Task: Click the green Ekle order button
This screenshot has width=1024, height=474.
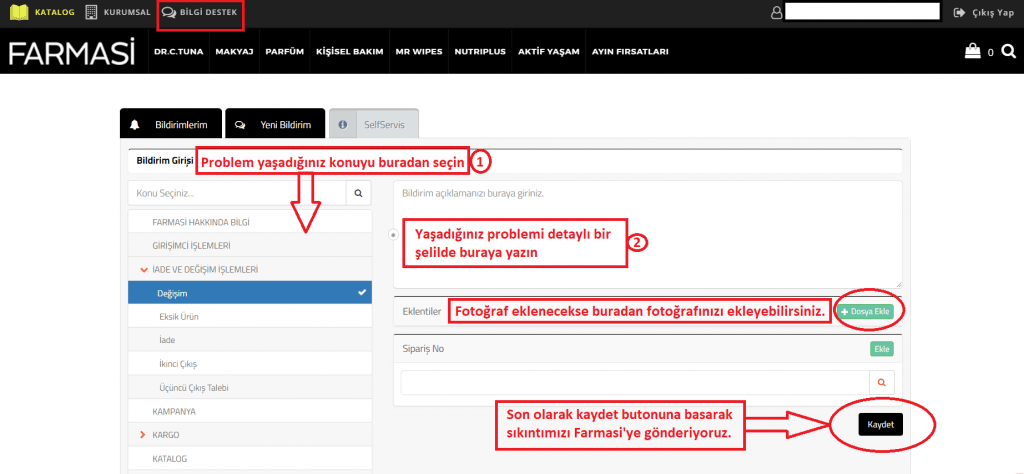Action: click(882, 349)
